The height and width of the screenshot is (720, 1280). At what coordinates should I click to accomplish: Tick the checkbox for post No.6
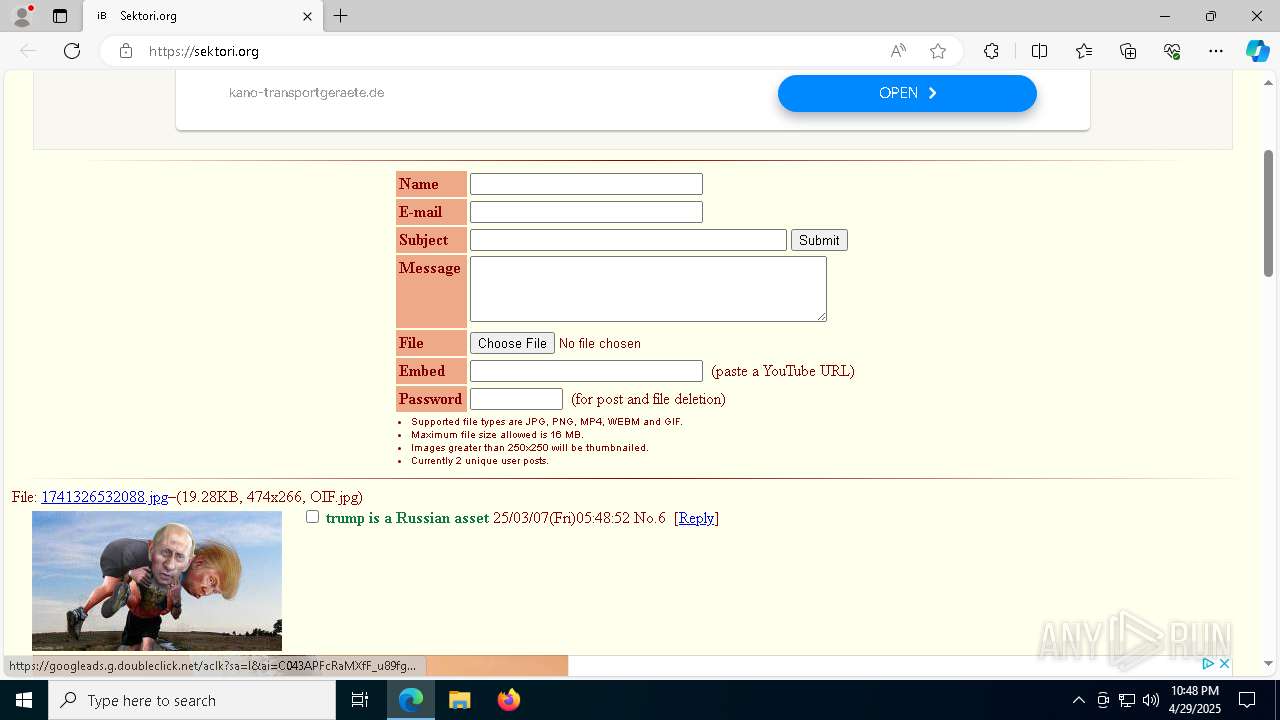point(312,517)
